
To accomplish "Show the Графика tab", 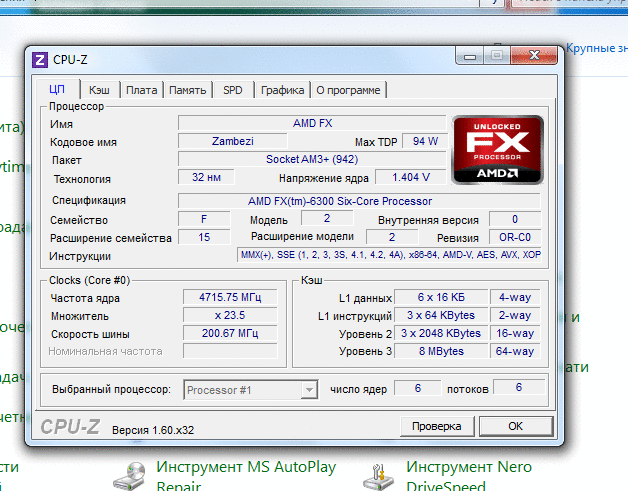I will [x=282, y=90].
